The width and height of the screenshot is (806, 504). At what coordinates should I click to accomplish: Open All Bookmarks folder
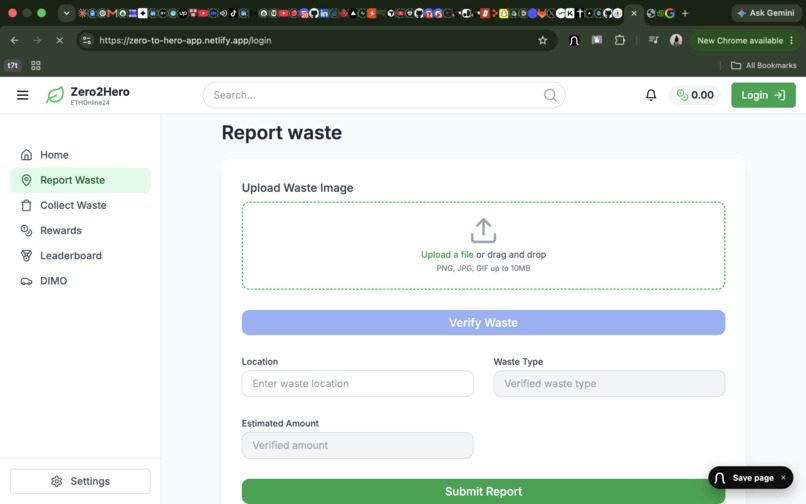tap(763, 65)
